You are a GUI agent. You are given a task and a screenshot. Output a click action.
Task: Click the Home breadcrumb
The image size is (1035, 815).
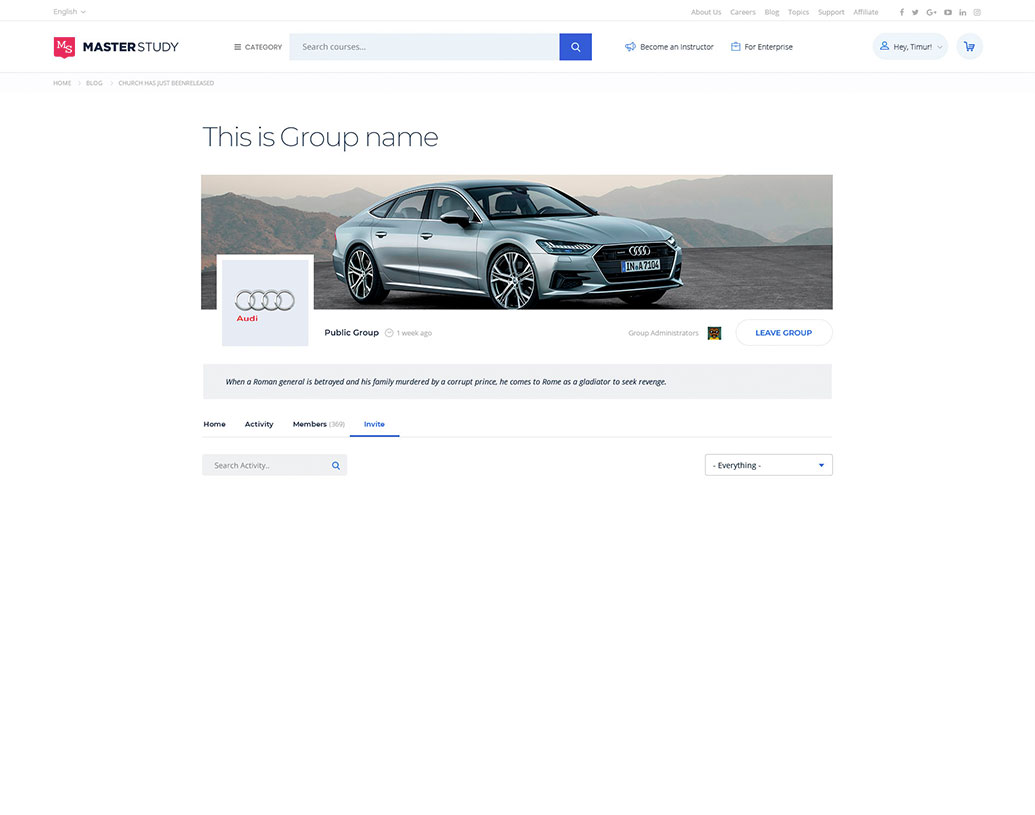(x=62, y=83)
